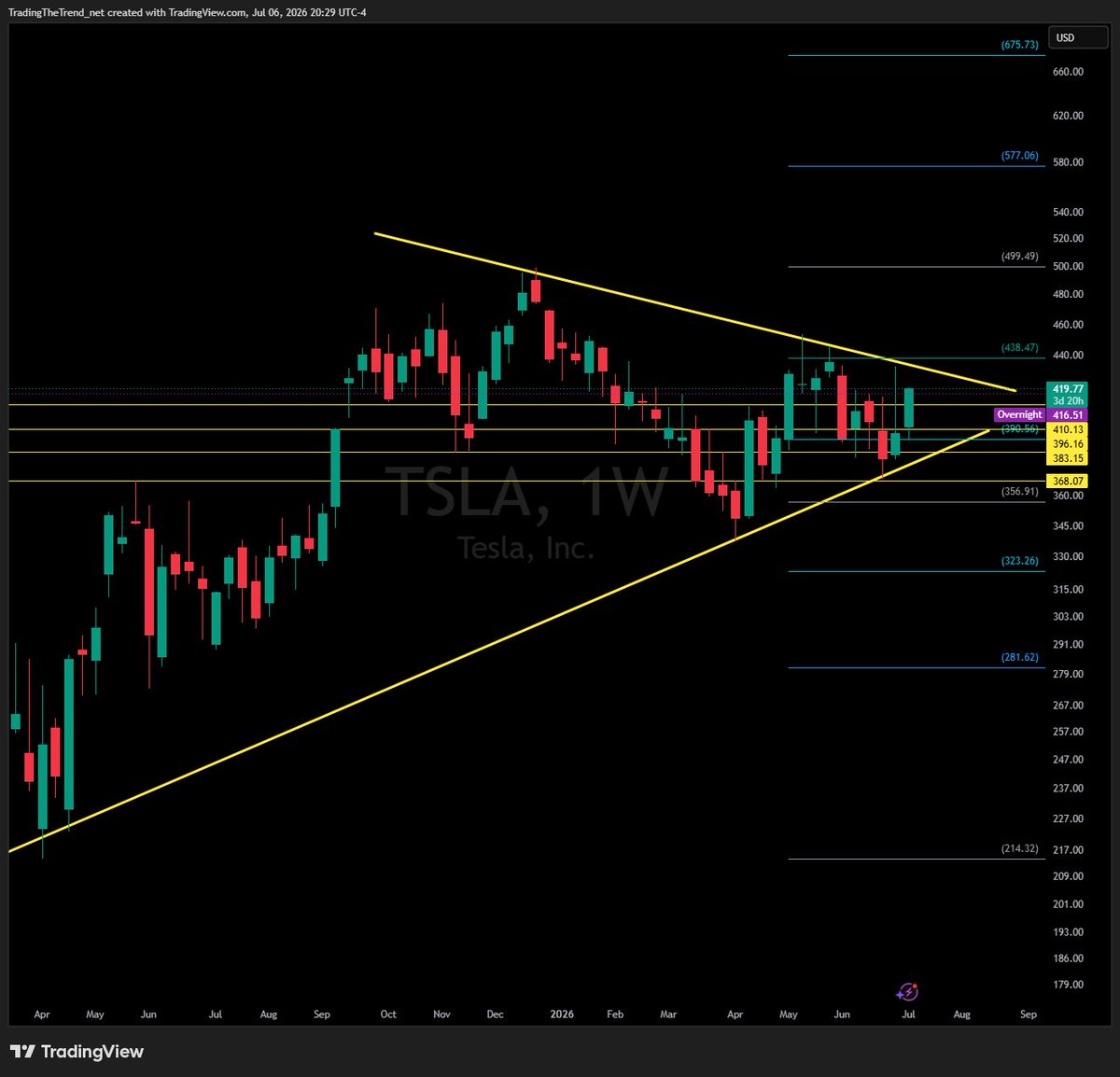
Task: Select the 416.51 overnight price tag
Action: click(x=1068, y=414)
